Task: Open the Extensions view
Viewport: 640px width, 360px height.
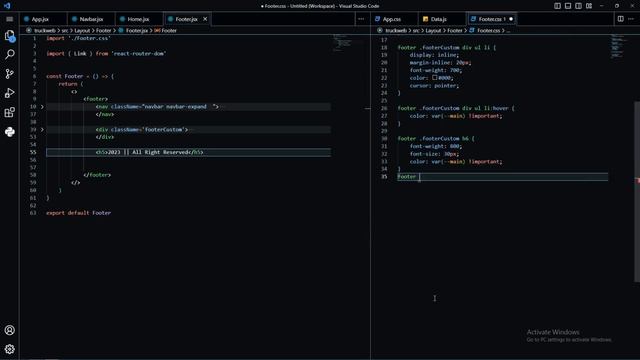Action: [x=10, y=112]
